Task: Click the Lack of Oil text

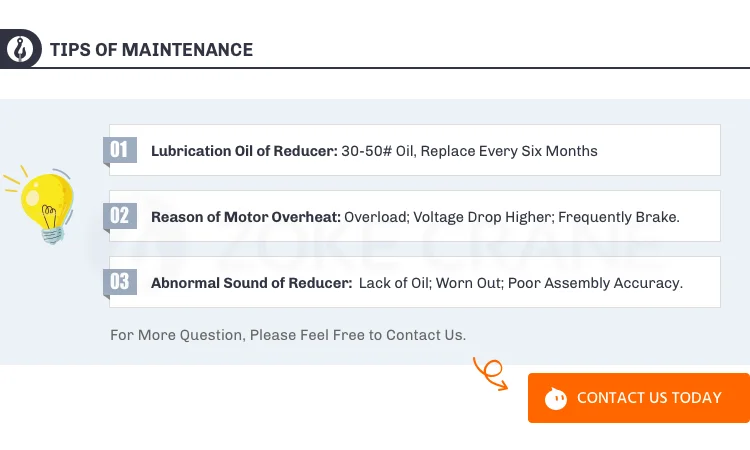Action: [x=396, y=283]
